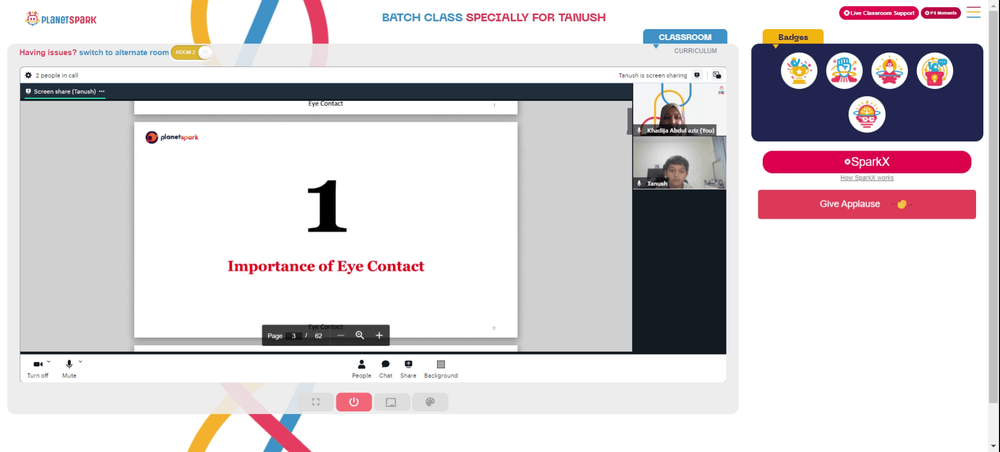Switch to the CLASSROOM tab
The height and width of the screenshot is (452, 1000).
(684, 37)
